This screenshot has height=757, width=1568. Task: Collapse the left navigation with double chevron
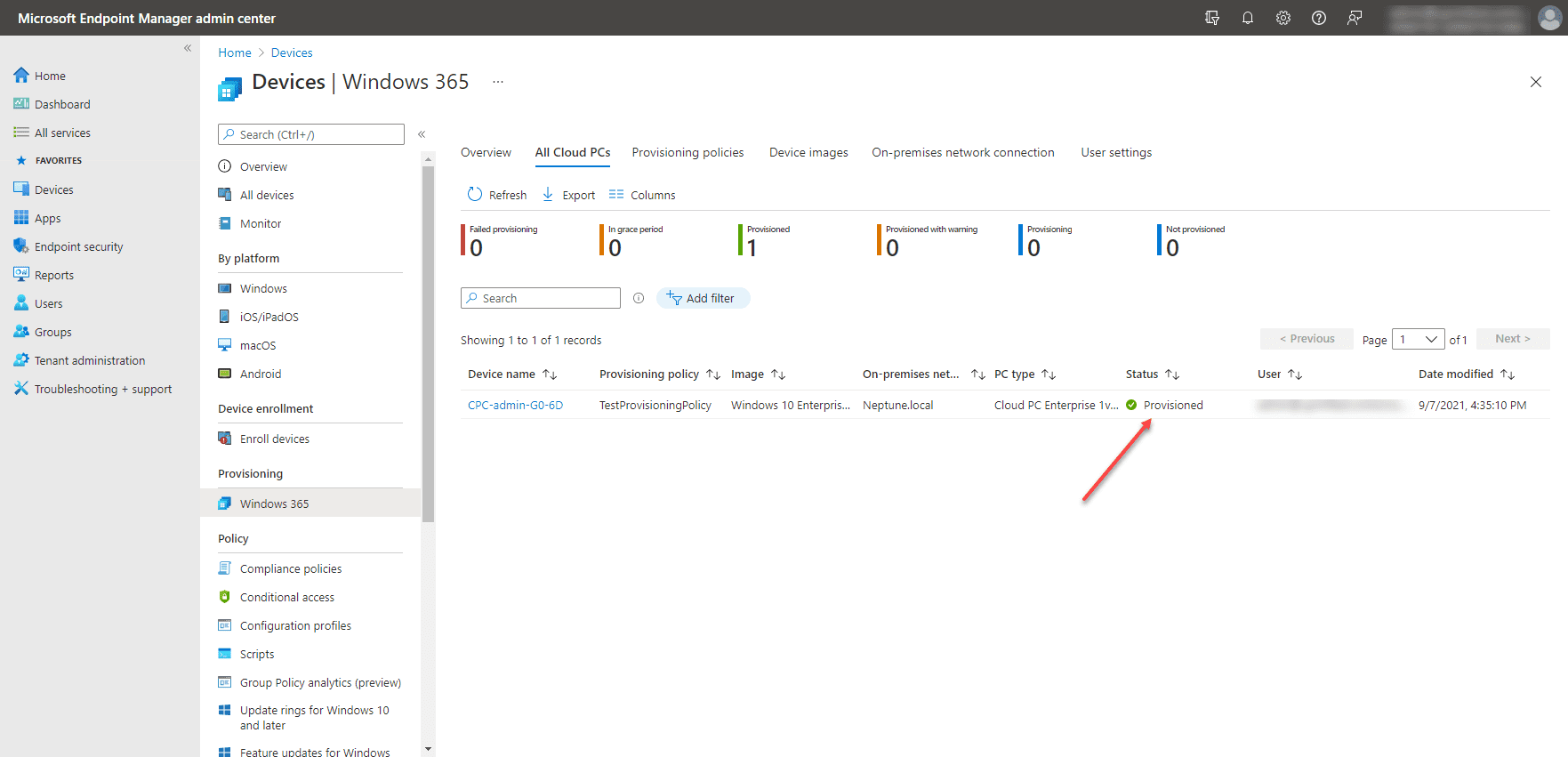pos(188,48)
